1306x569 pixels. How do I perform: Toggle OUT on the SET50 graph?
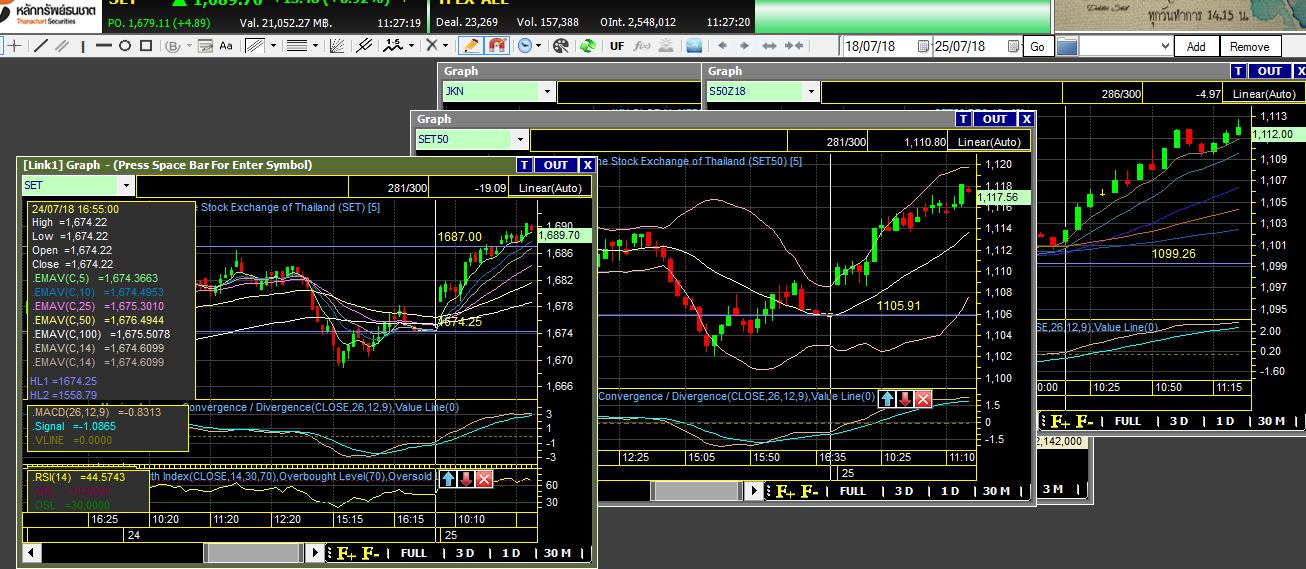coord(995,119)
